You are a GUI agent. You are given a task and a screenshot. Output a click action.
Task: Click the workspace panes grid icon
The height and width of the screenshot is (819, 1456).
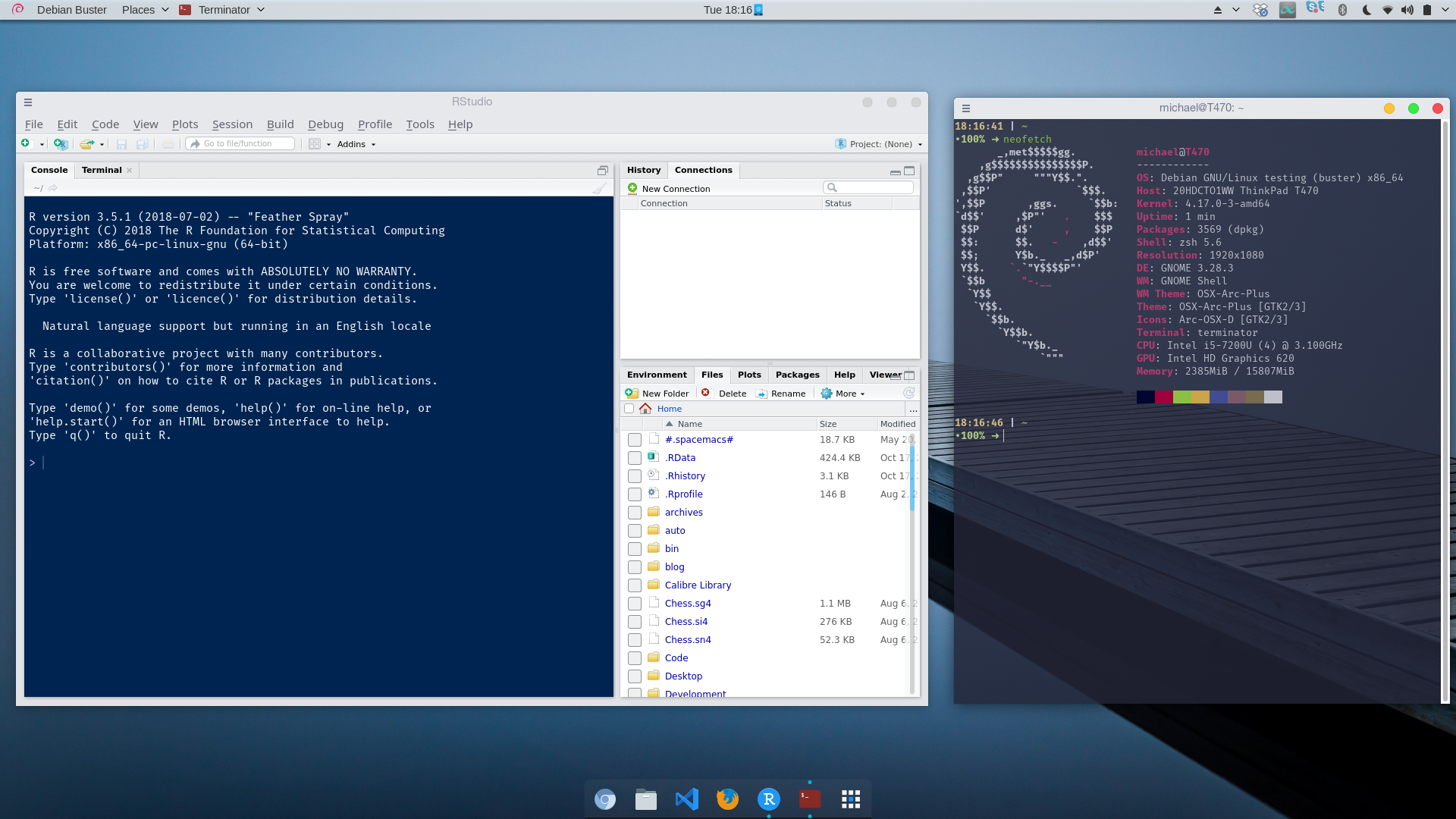315,143
